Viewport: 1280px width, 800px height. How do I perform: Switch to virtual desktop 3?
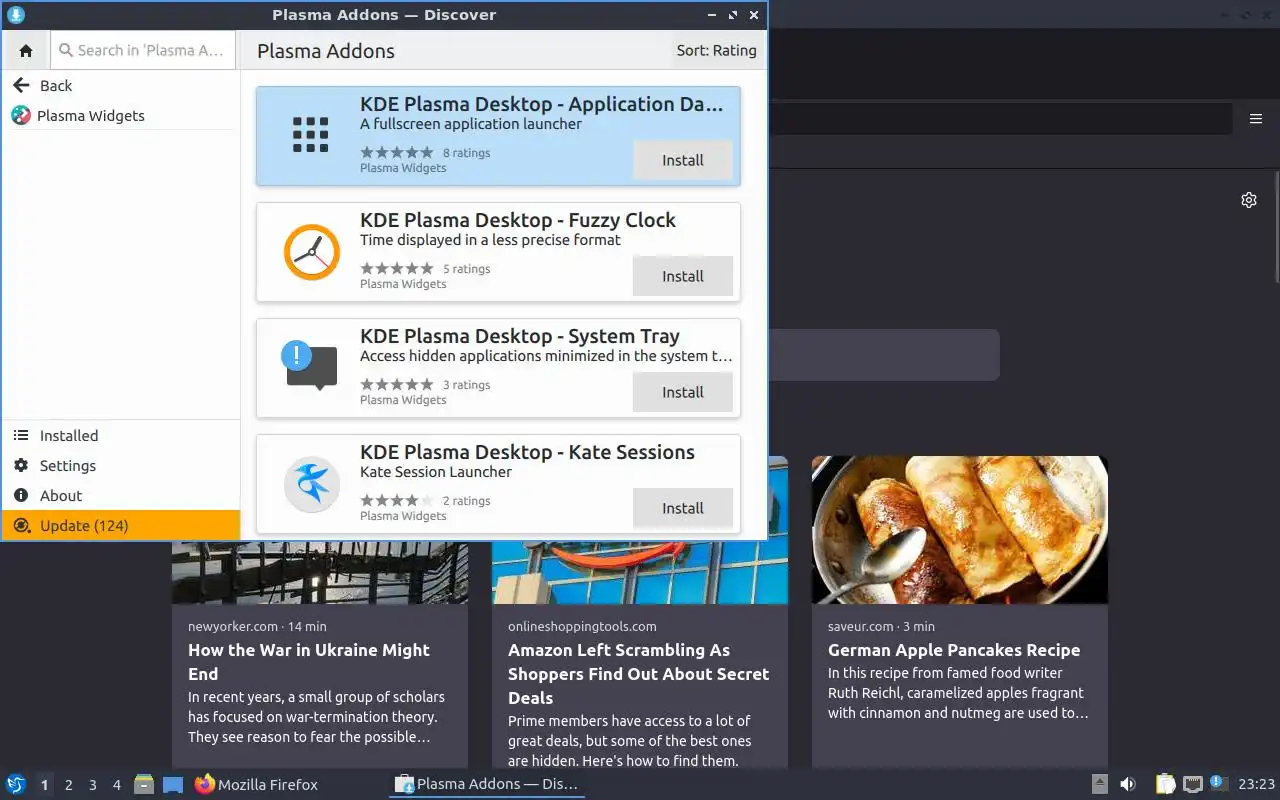pos(92,785)
